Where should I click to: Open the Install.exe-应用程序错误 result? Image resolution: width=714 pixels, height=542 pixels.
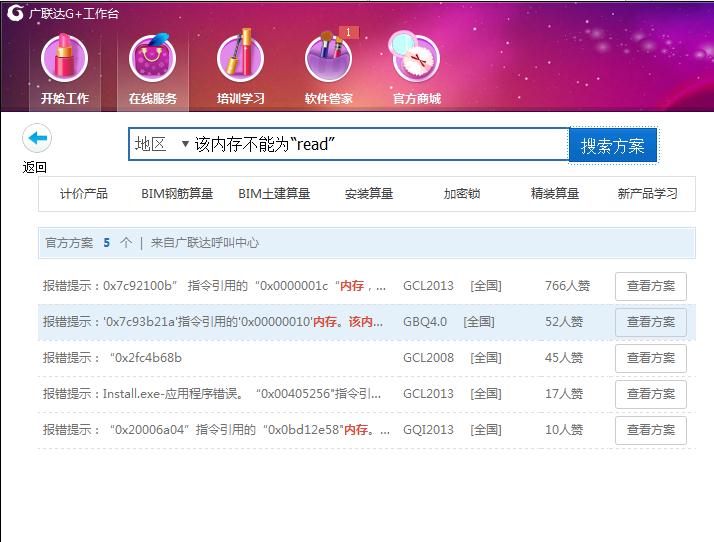tap(212, 394)
